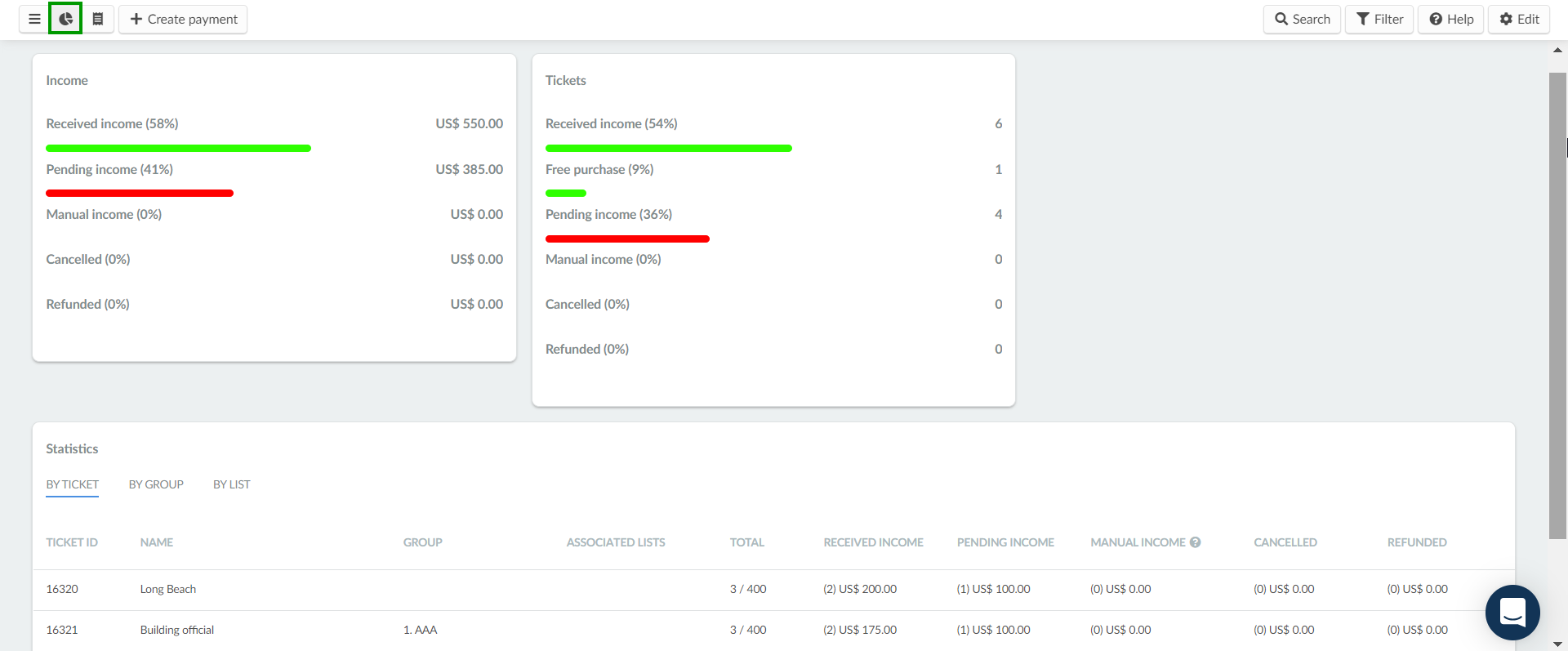
Task: Click the Tickets pending income red bar
Action: click(x=627, y=239)
